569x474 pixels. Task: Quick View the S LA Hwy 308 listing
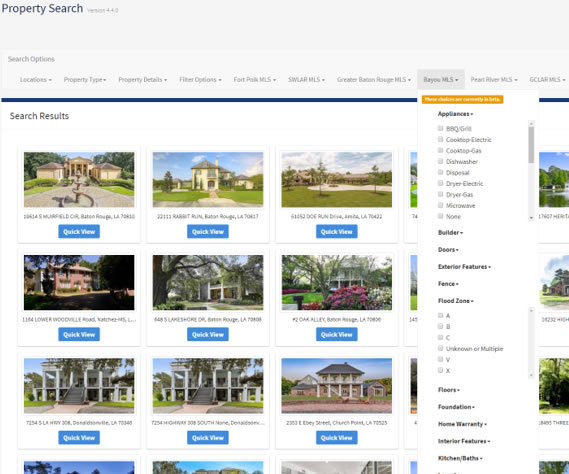(x=79, y=438)
